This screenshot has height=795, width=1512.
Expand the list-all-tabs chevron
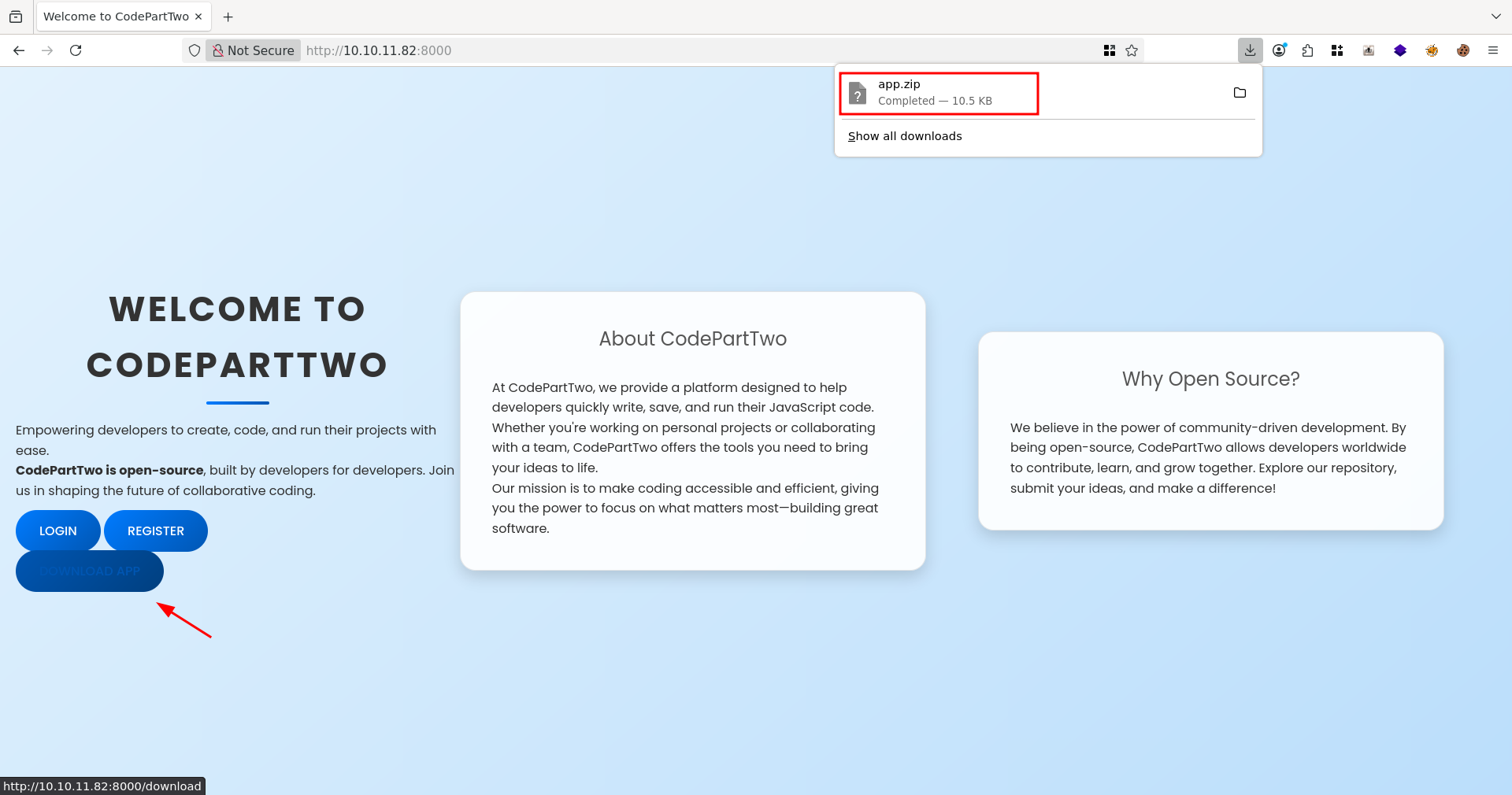click(1495, 17)
